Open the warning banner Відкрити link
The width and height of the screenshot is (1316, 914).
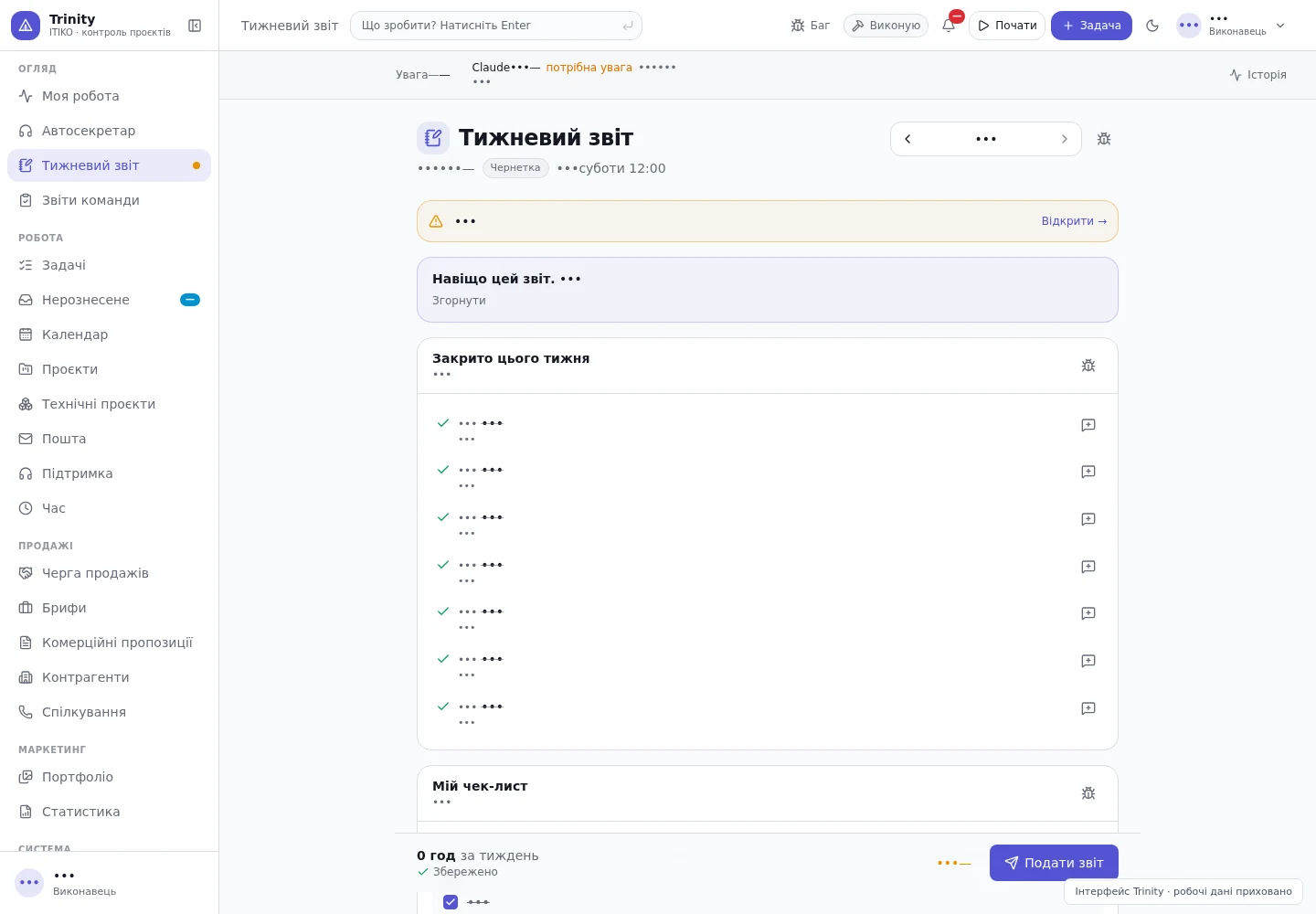(x=1074, y=221)
